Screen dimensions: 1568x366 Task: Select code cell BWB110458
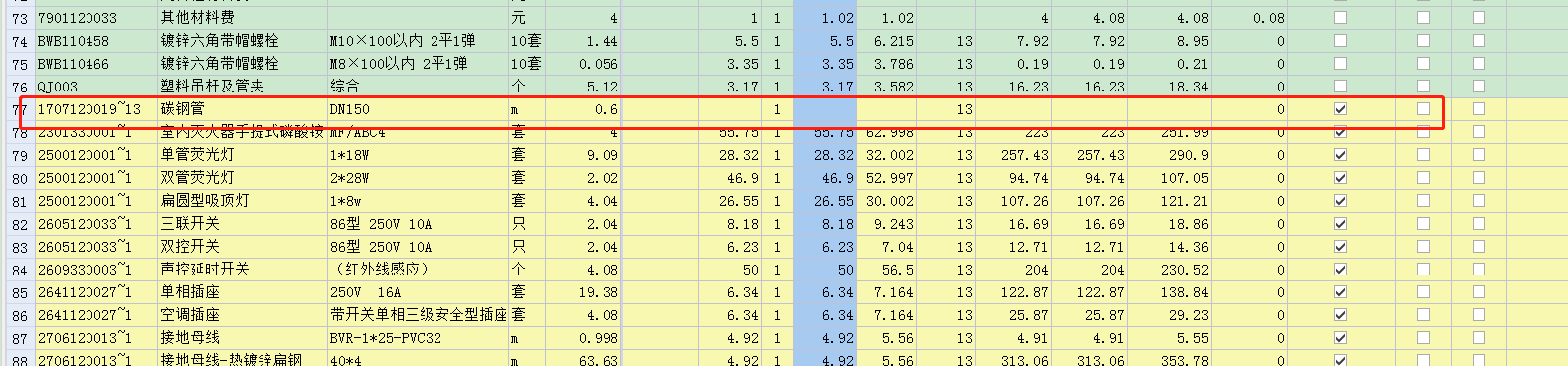click(x=95, y=41)
